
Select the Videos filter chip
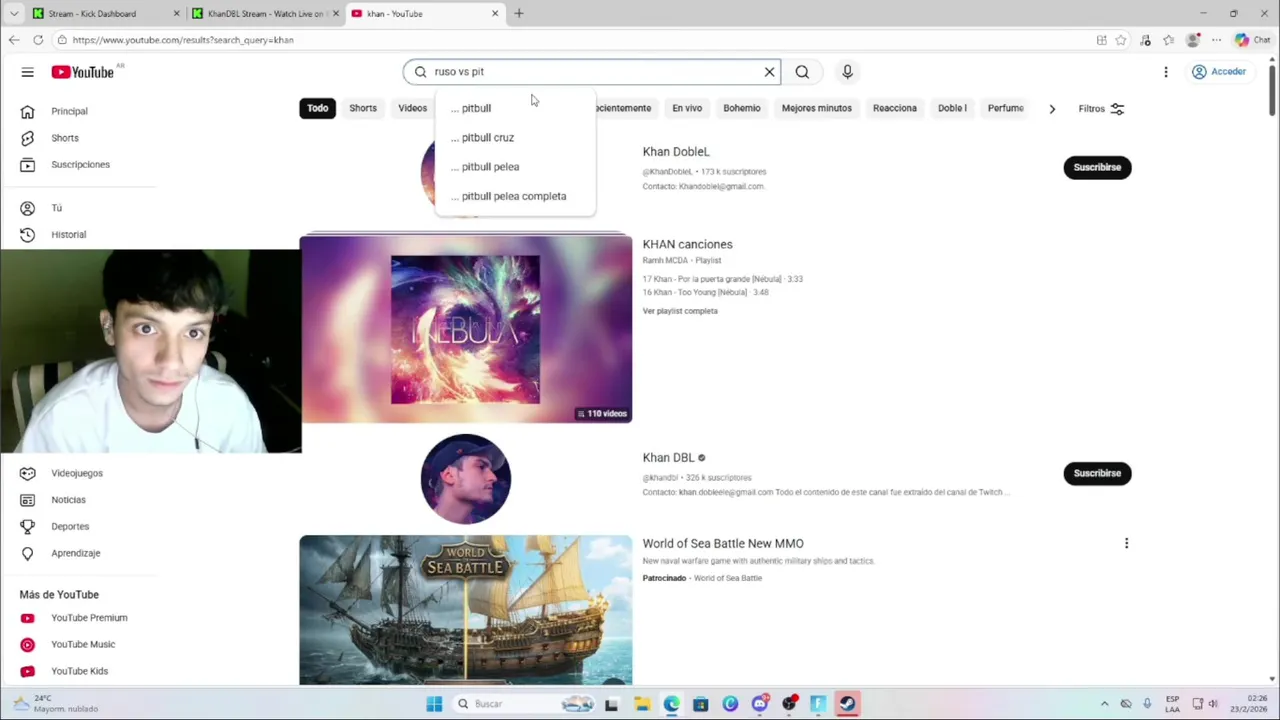(412, 108)
